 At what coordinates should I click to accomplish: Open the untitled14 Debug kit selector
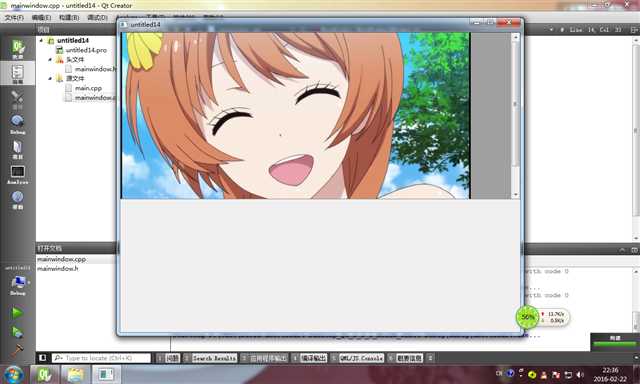[18, 285]
